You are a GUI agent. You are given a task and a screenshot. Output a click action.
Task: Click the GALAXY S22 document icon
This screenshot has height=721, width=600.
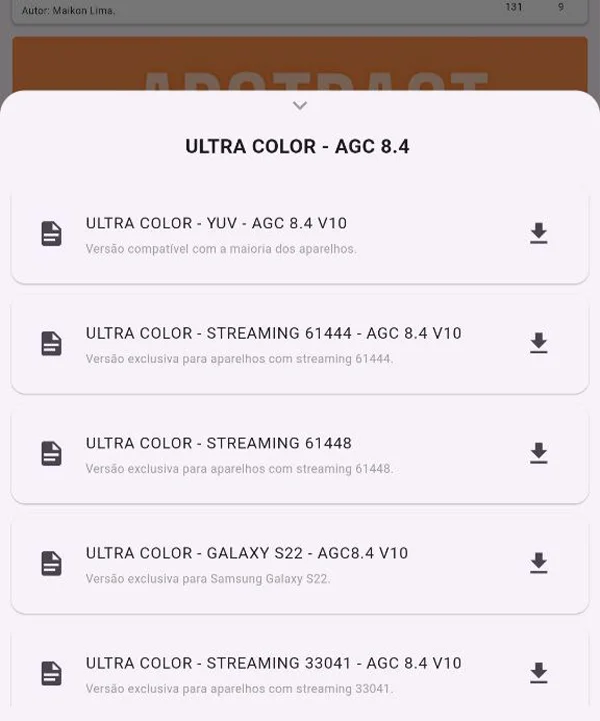(x=51, y=564)
